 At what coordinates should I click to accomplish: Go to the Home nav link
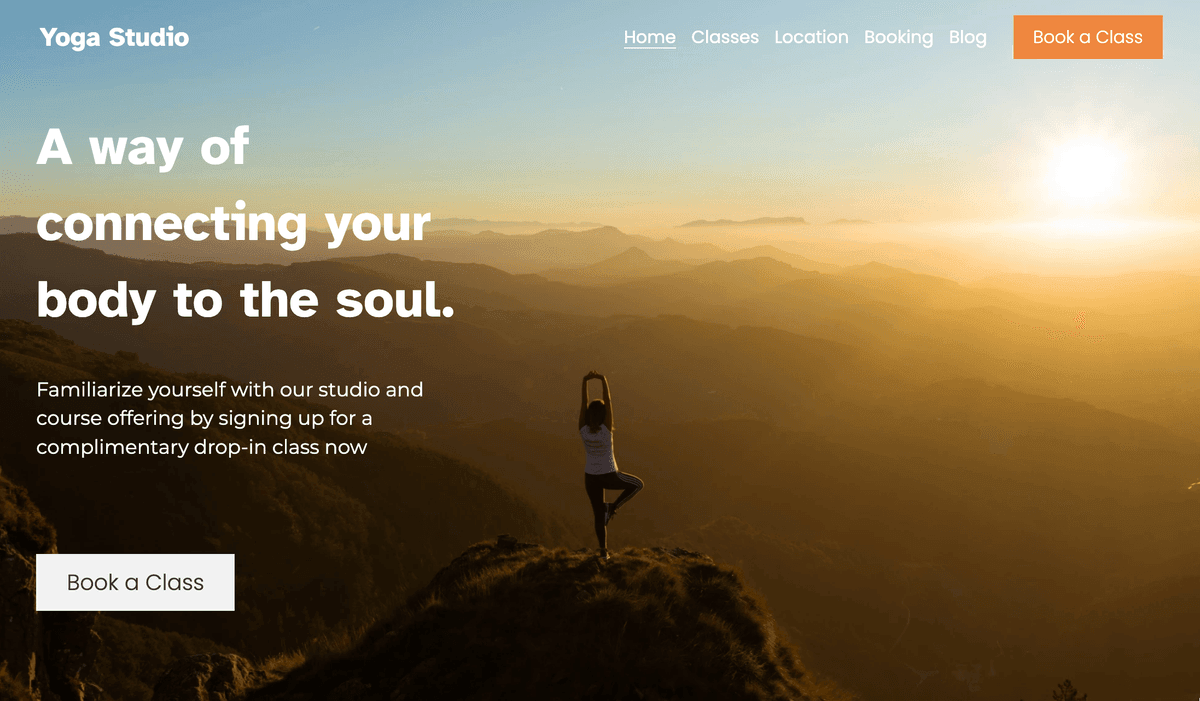click(x=650, y=37)
